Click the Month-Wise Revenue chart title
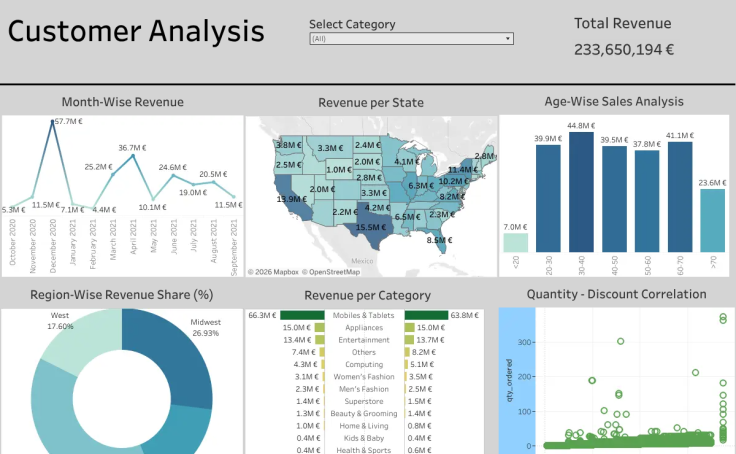 pyautogui.click(x=123, y=102)
